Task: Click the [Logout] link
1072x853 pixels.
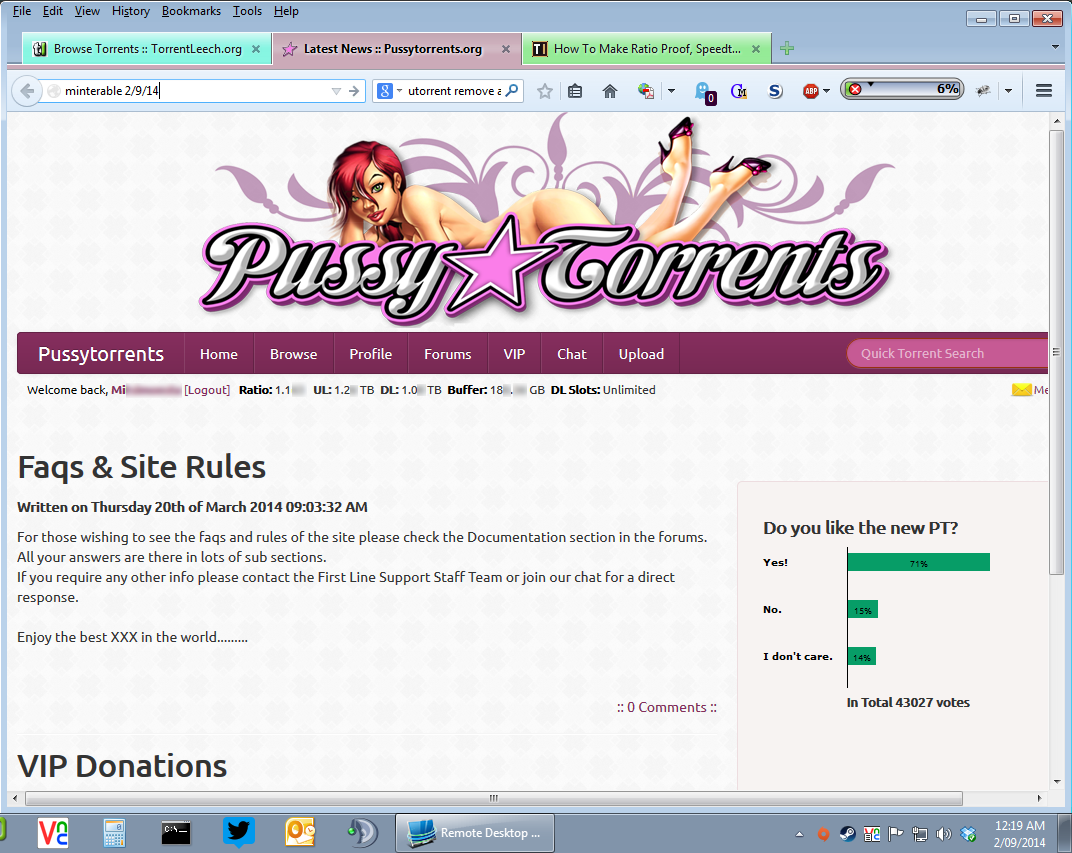Action: [x=207, y=390]
